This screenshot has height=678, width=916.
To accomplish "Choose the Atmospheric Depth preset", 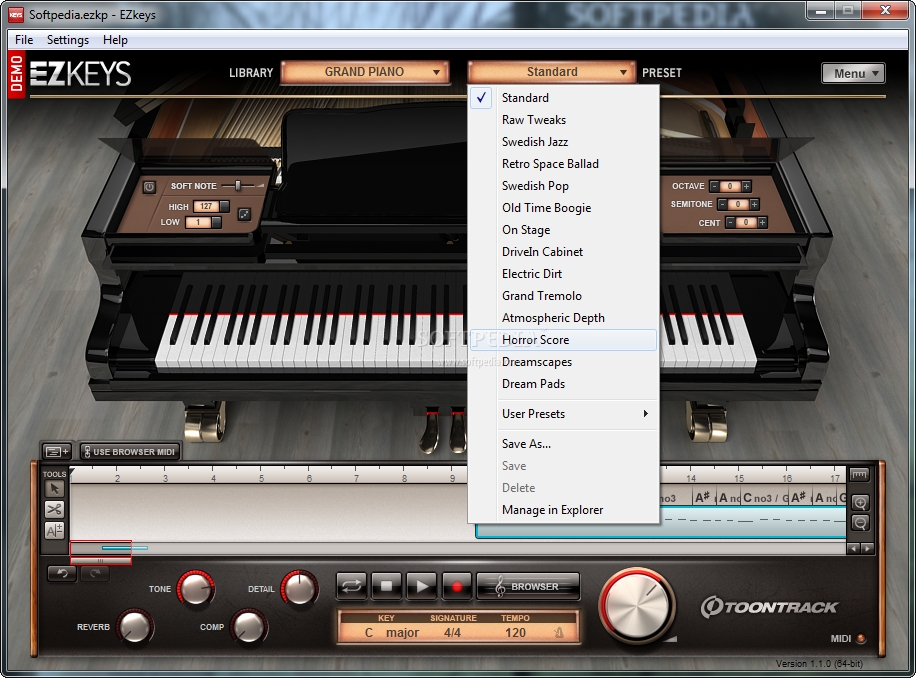I will tap(563, 318).
